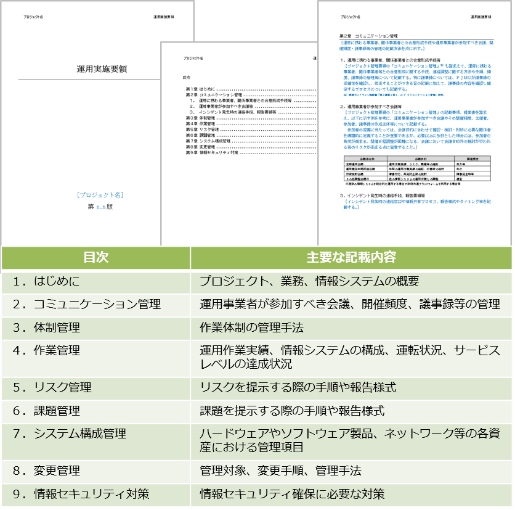
Task: Click the description starting '運用事業者が参加すべき会議'
Action: [350, 304]
